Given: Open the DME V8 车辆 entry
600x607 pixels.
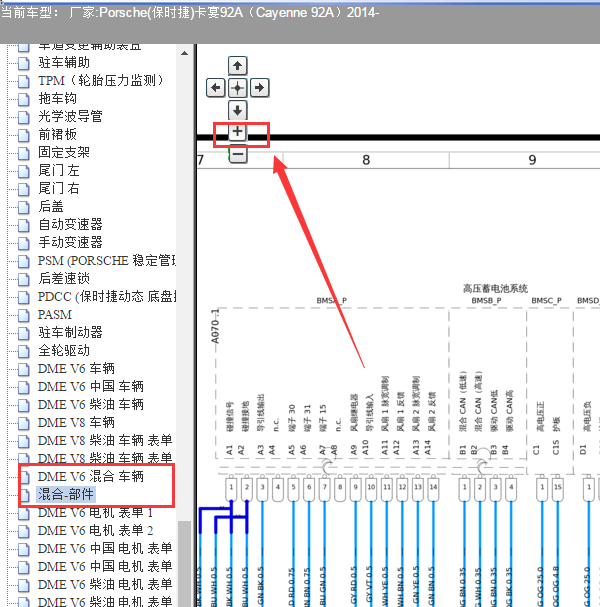Looking at the screenshot, I should point(76,423).
